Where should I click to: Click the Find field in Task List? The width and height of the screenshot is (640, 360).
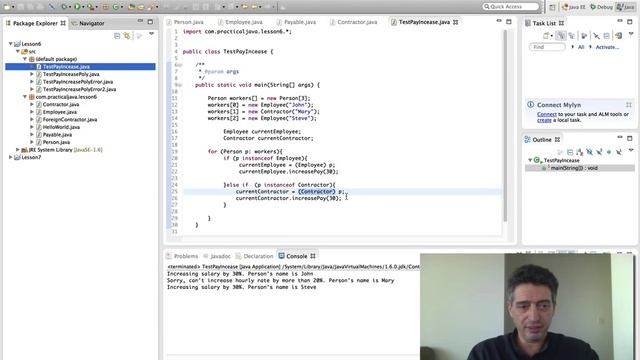[547, 47]
